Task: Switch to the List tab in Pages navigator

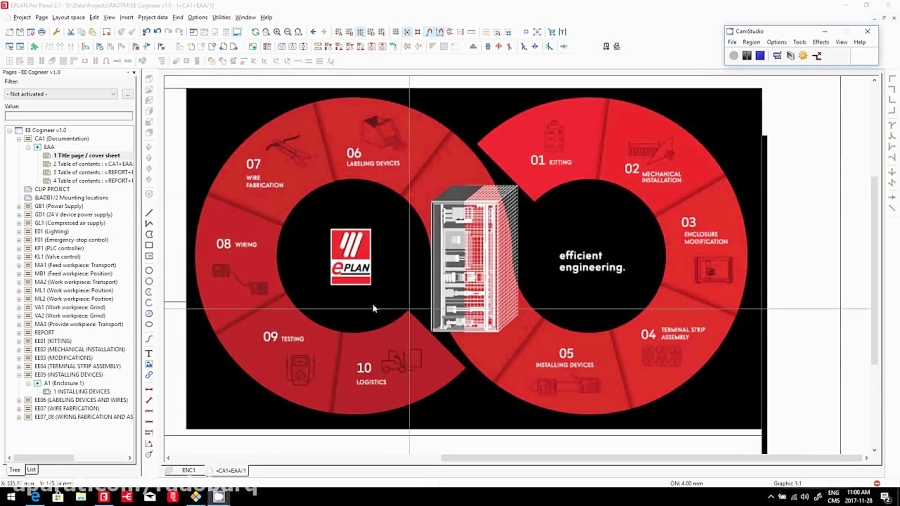Action: pyautogui.click(x=31, y=470)
